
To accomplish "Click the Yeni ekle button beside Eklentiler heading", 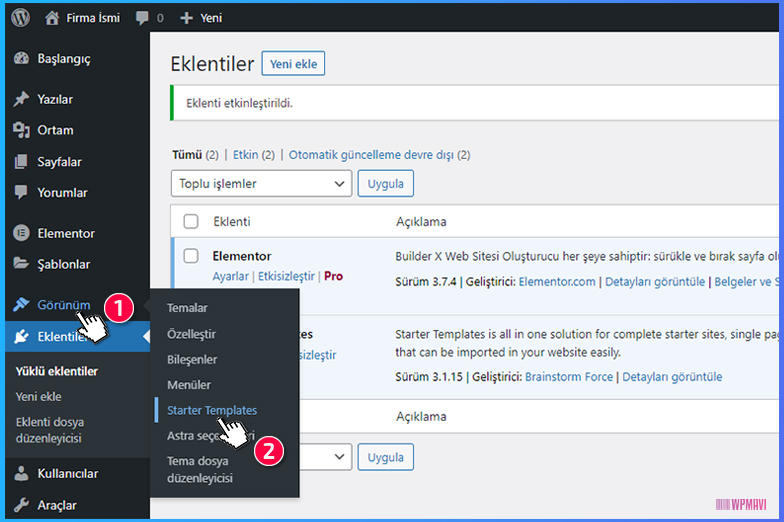I will point(293,64).
